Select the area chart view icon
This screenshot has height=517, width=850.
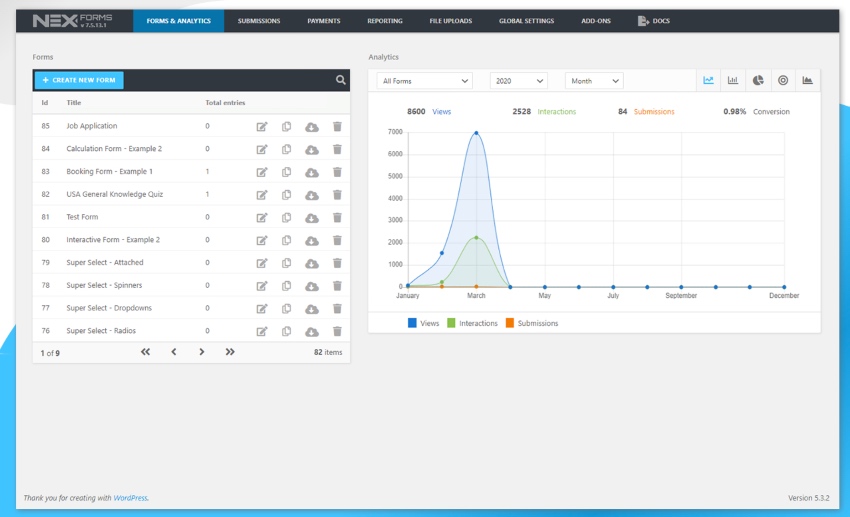click(x=808, y=80)
